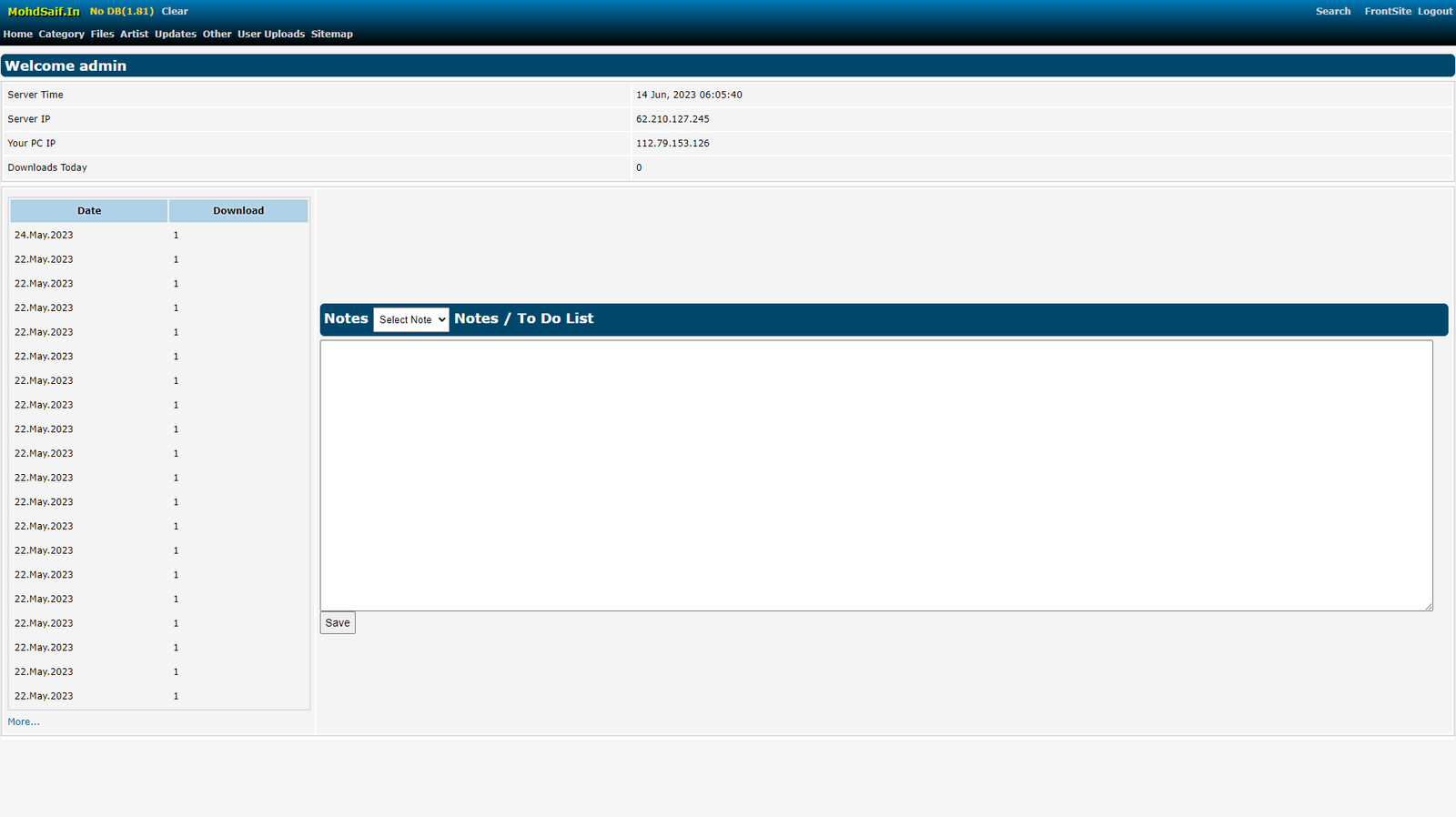Log out using Logout link
Screen dimensions: 1456x817
[1434, 11]
